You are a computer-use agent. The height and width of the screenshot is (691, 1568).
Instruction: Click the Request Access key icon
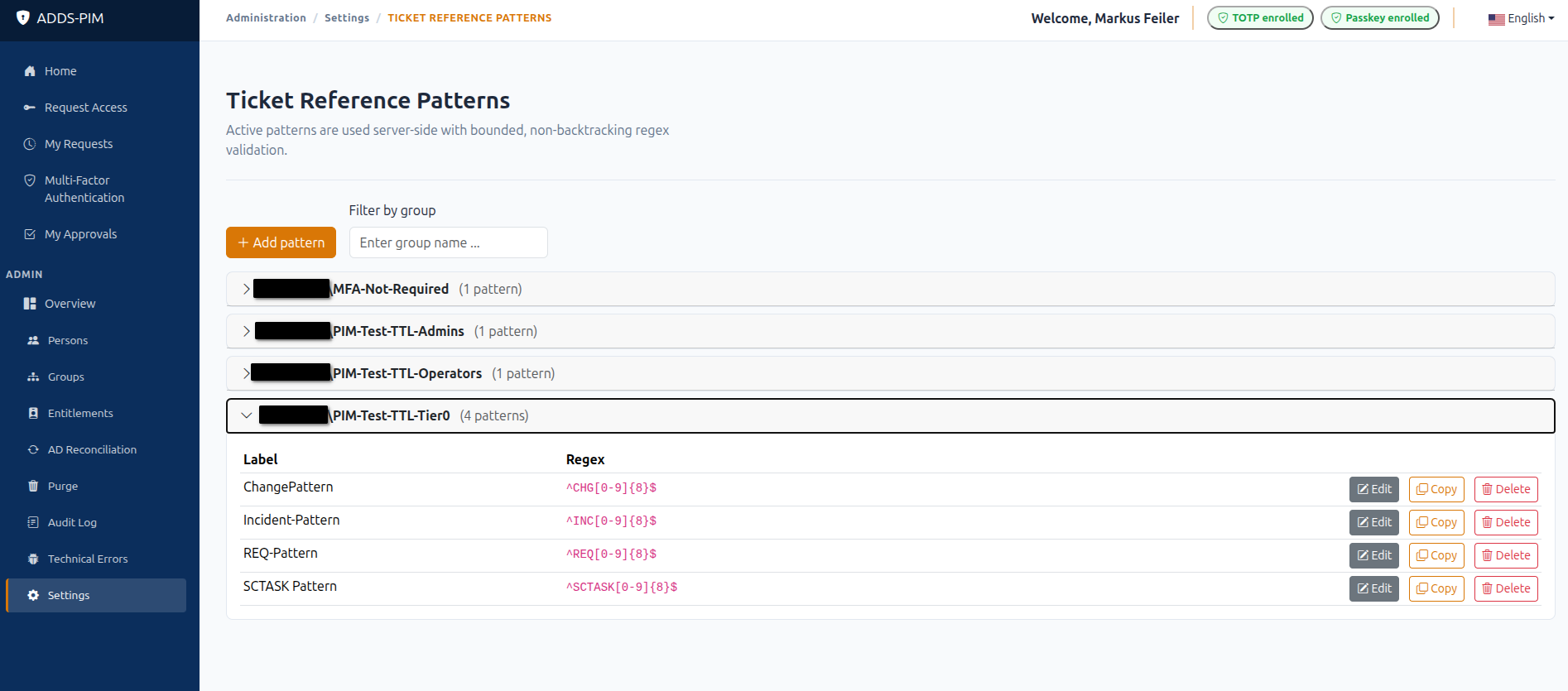[x=30, y=108]
